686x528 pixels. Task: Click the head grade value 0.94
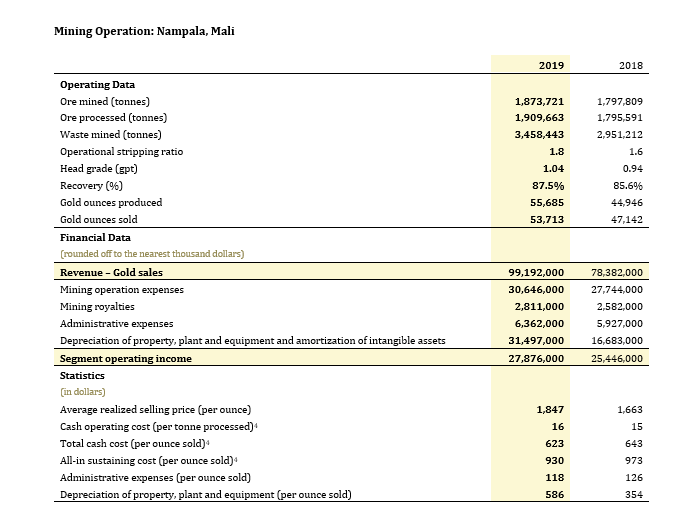(x=633, y=169)
